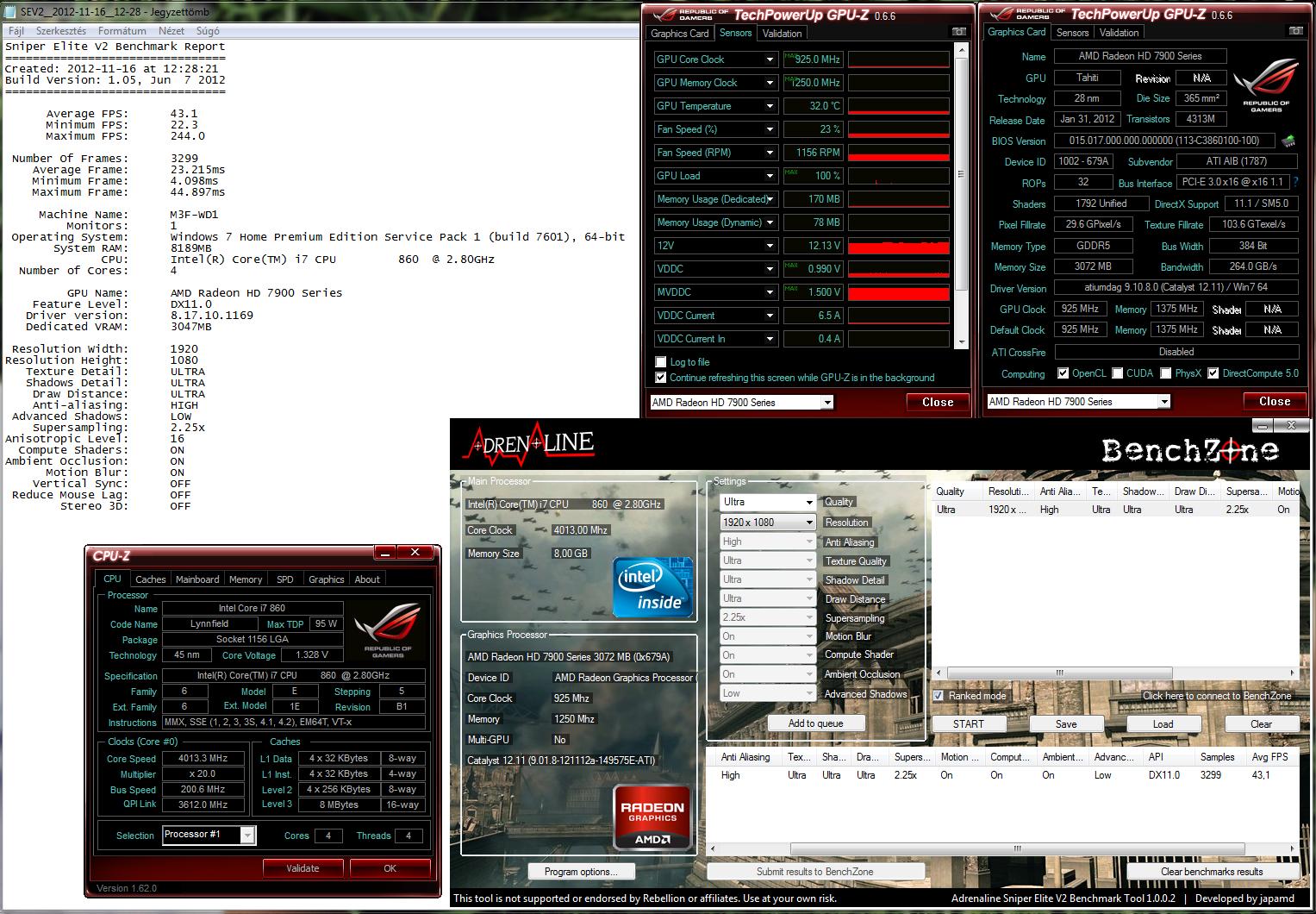Image resolution: width=1316 pixels, height=914 pixels.
Task: Open Fan Speed (RPM) sensor dropdown
Action: (x=770, y=153)
